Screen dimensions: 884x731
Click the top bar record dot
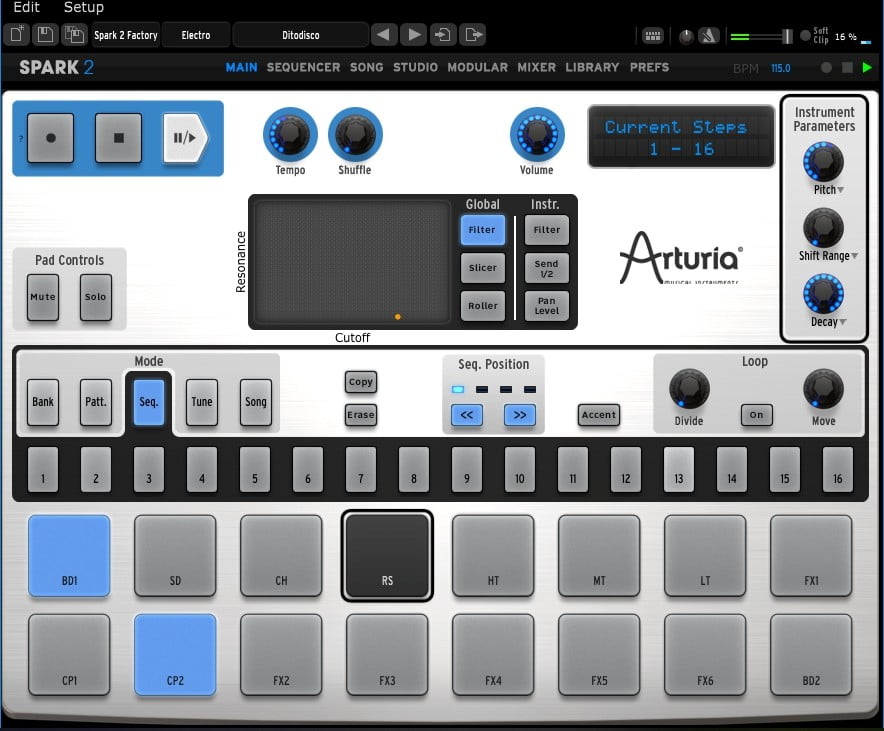click(x=826, y=68)
